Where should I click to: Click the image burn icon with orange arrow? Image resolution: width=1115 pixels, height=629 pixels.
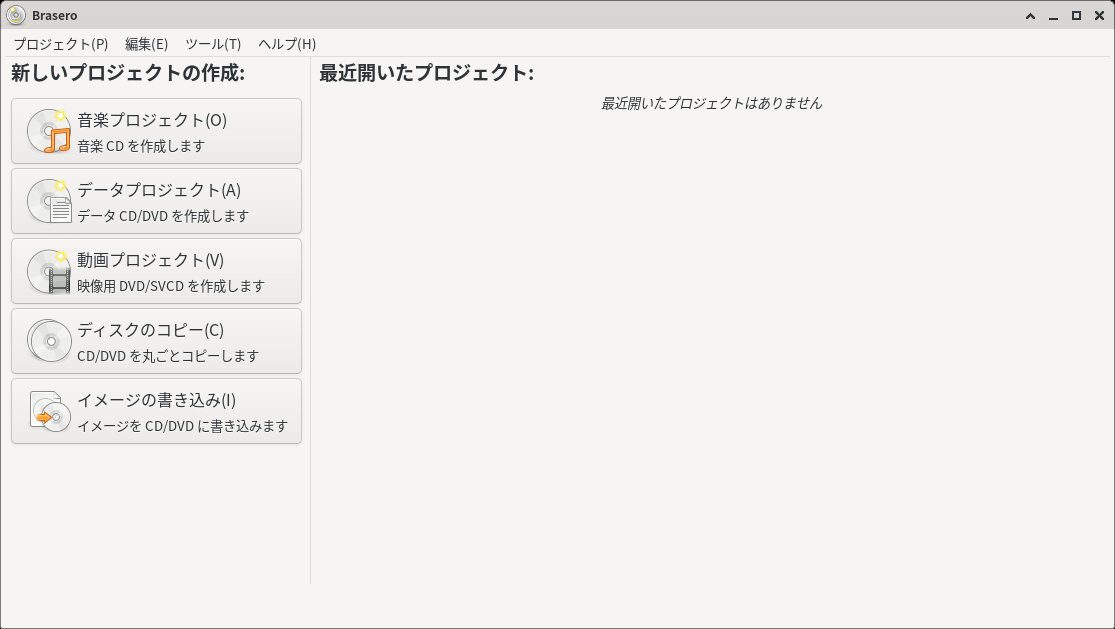click(49, 412)
